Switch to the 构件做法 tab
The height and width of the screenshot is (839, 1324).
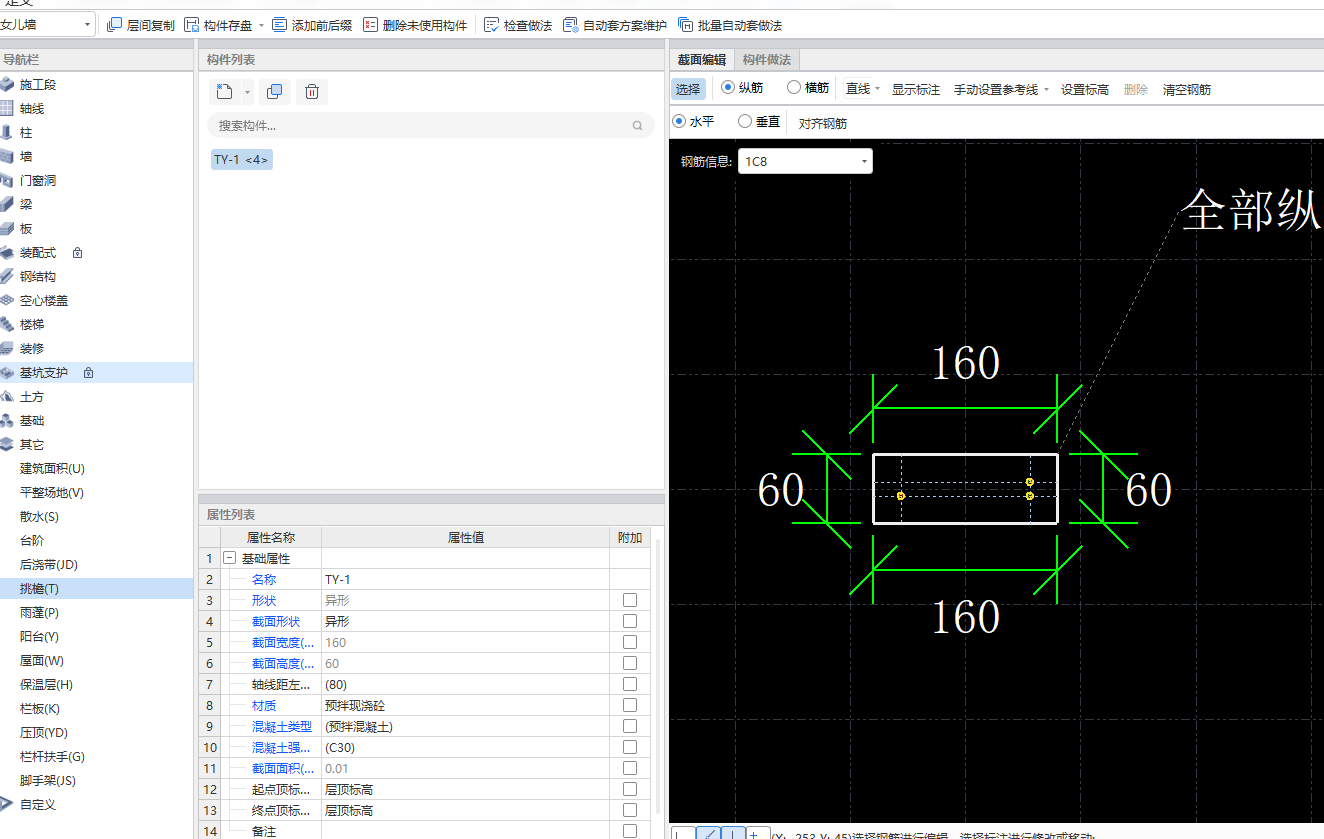pos(767,60)
